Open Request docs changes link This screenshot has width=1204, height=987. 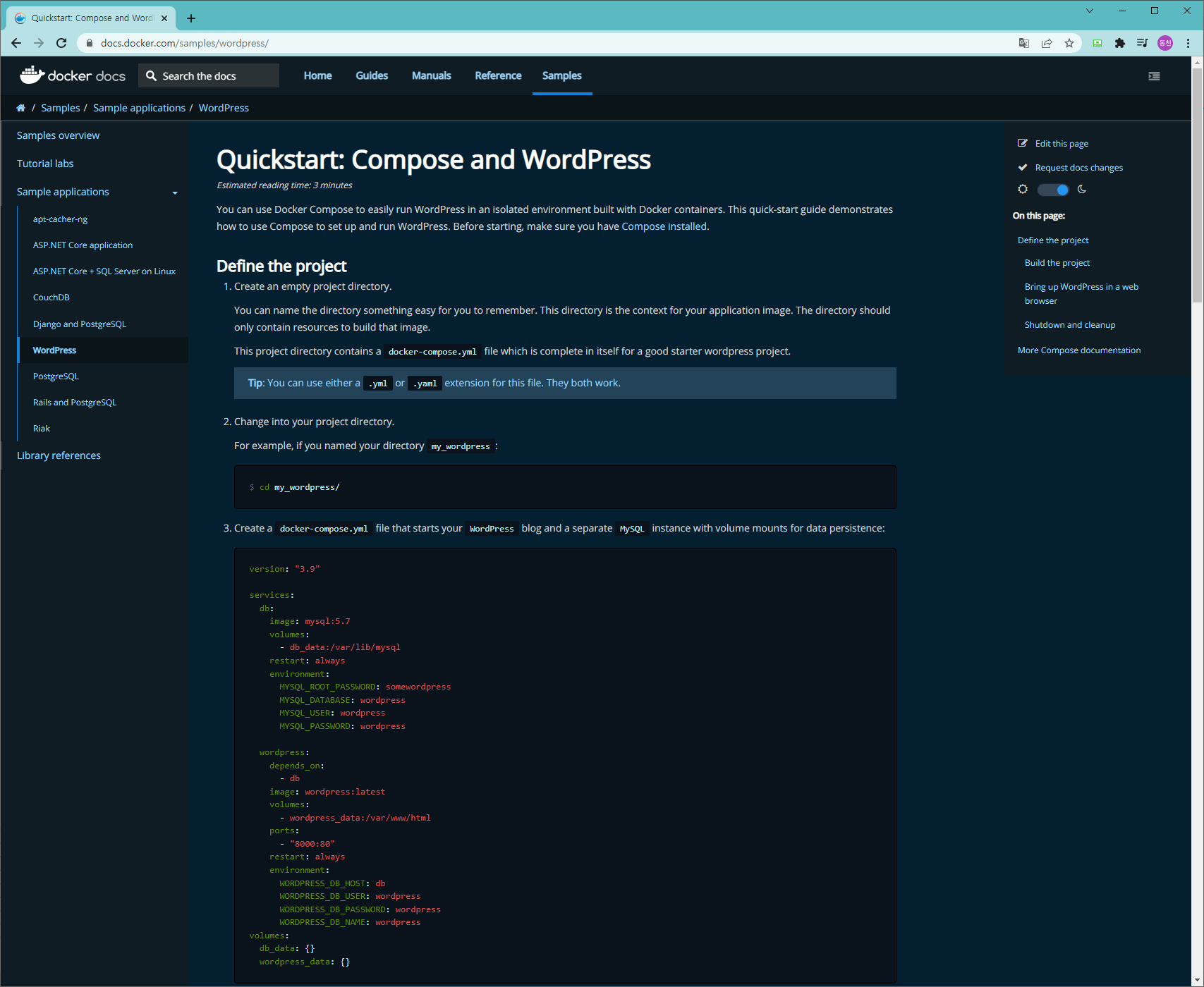tap(1078, 167)
